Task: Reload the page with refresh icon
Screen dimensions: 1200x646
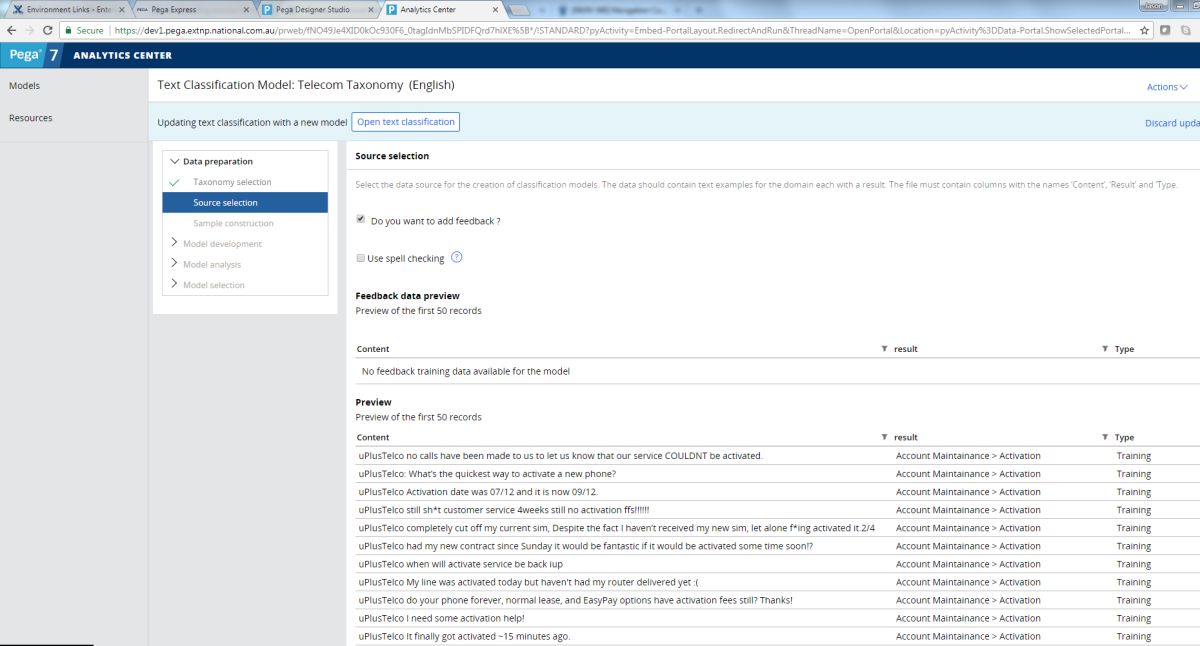Action: [x=48, y=30]
